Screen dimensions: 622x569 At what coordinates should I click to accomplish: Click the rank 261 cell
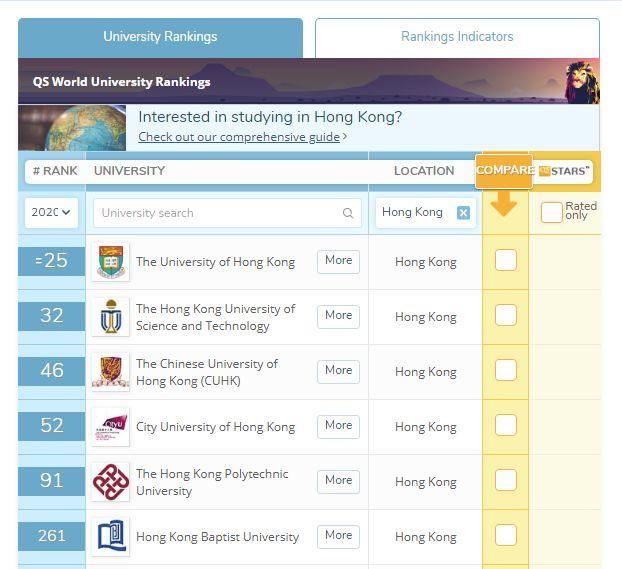coord(52,536)
